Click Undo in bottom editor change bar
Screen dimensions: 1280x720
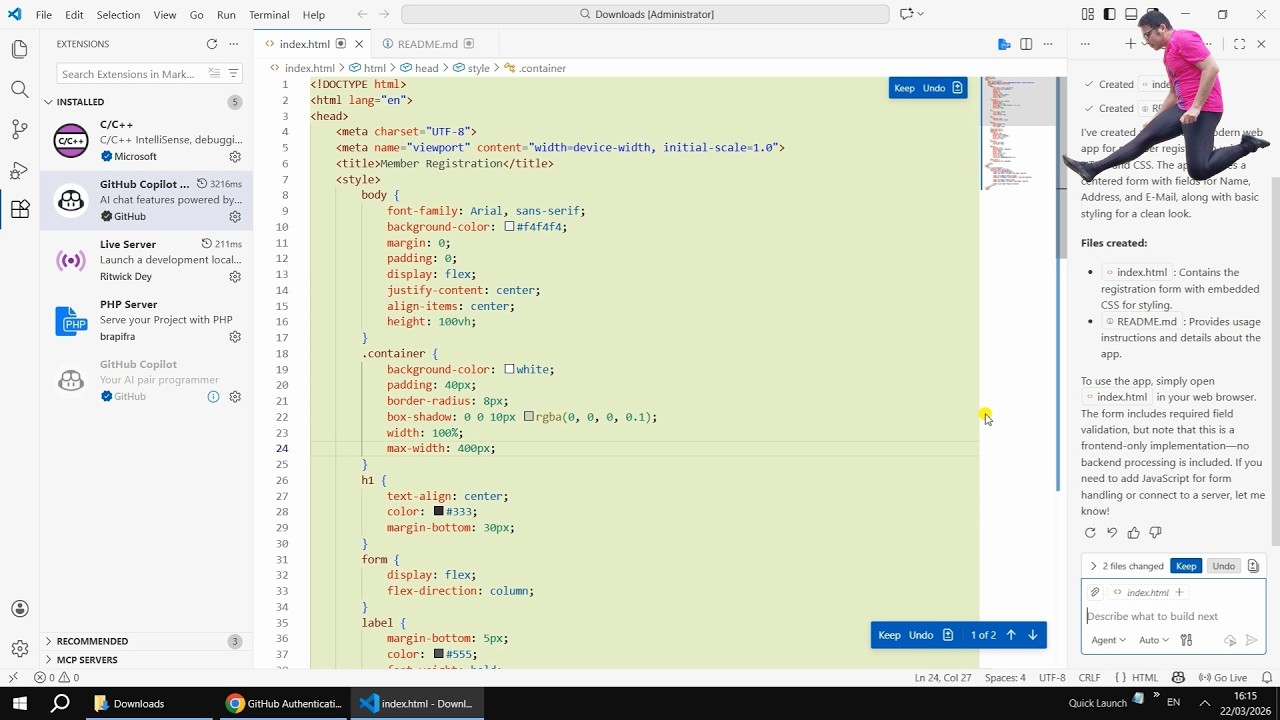(x=921, y=635)
